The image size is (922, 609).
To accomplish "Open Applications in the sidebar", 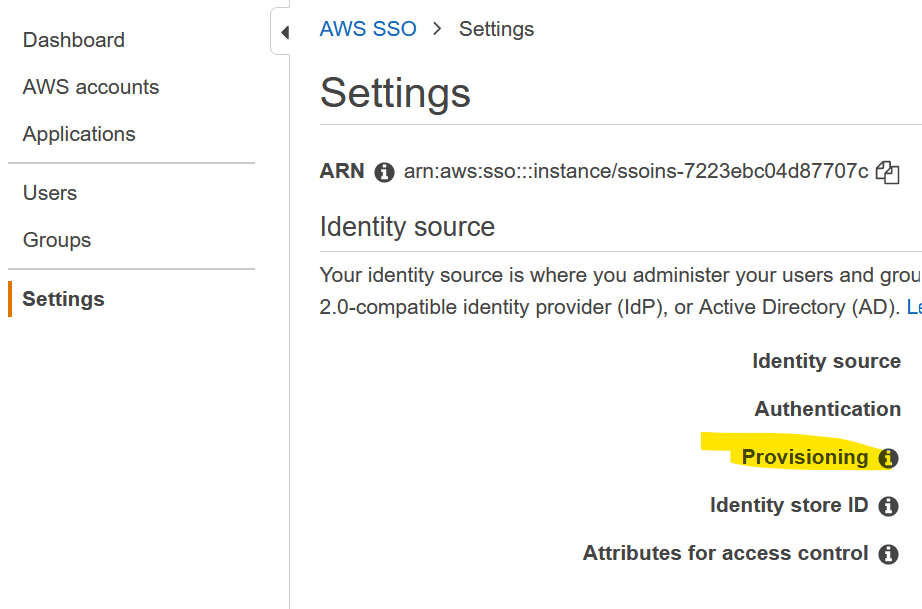I will click(x=79, y=134).
